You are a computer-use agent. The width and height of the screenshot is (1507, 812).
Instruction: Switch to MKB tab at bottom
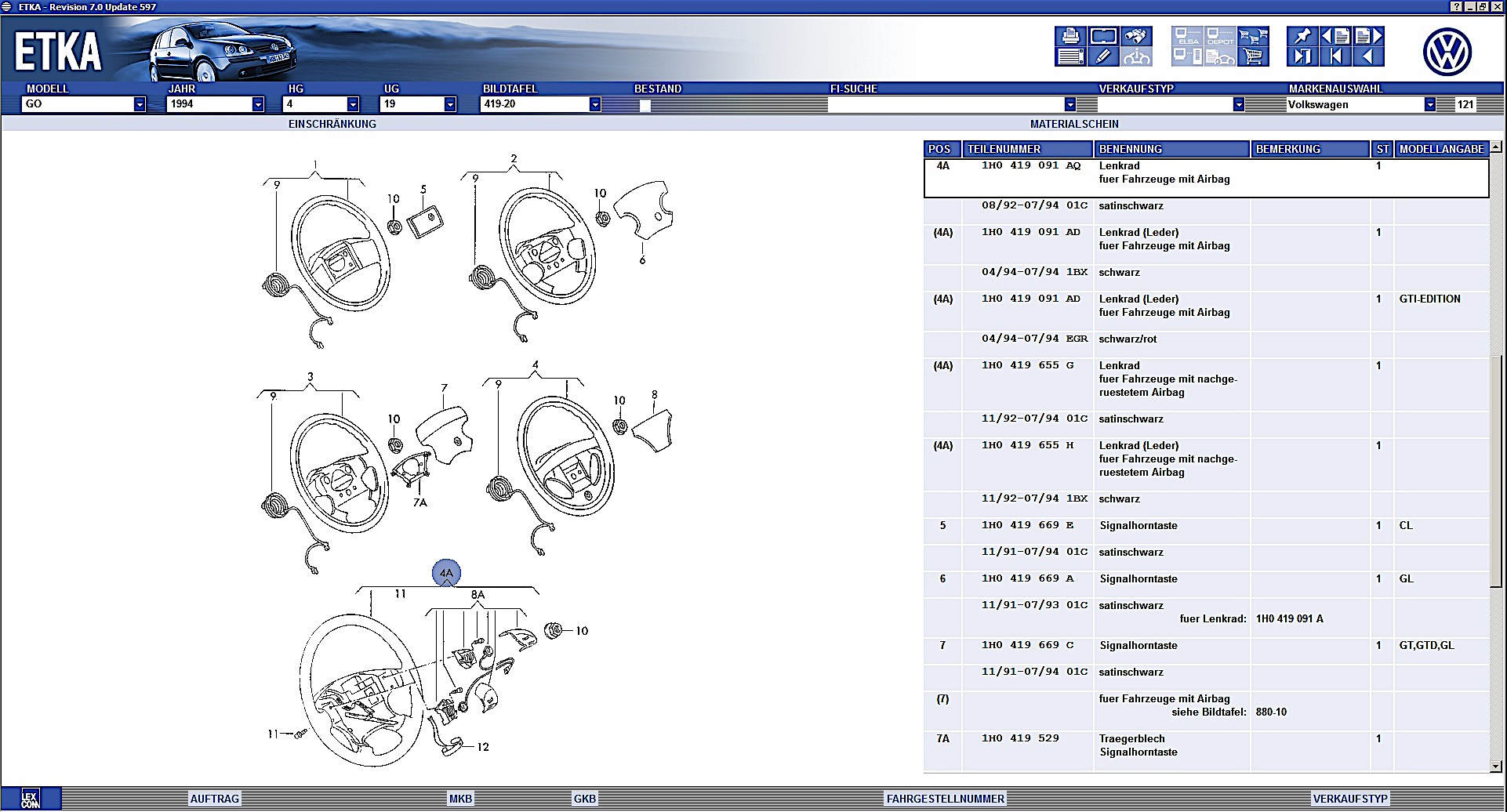461,799
